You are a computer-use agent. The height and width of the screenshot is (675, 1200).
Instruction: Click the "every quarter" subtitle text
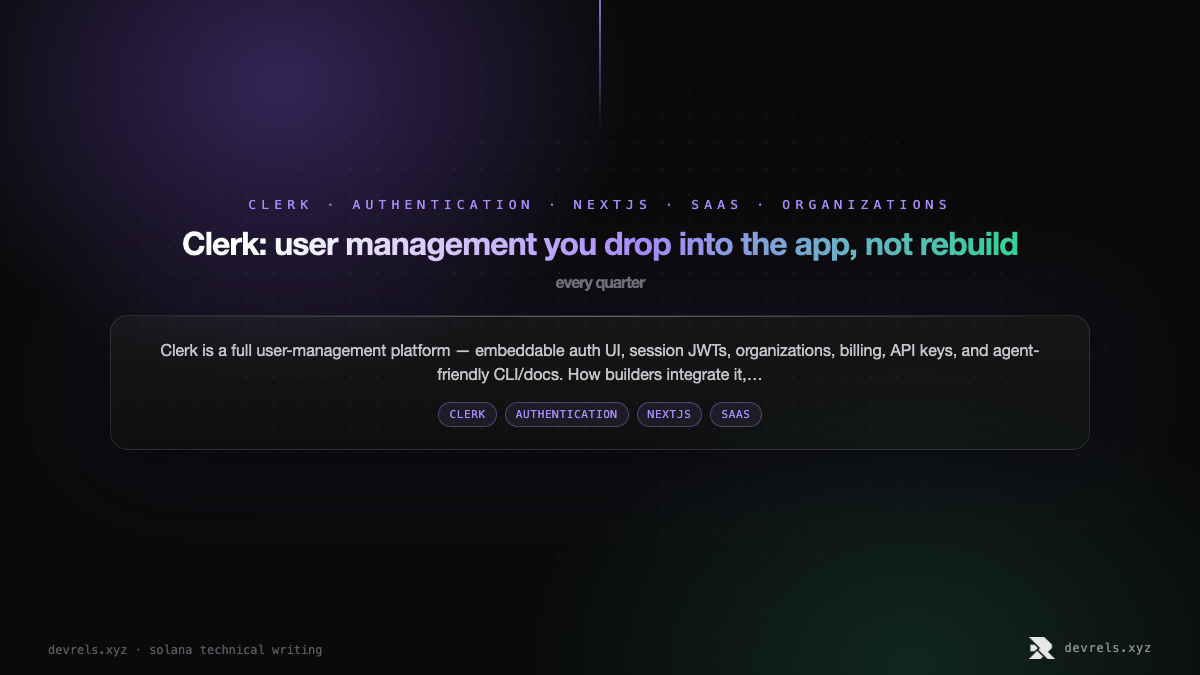(x=600, y=283)
